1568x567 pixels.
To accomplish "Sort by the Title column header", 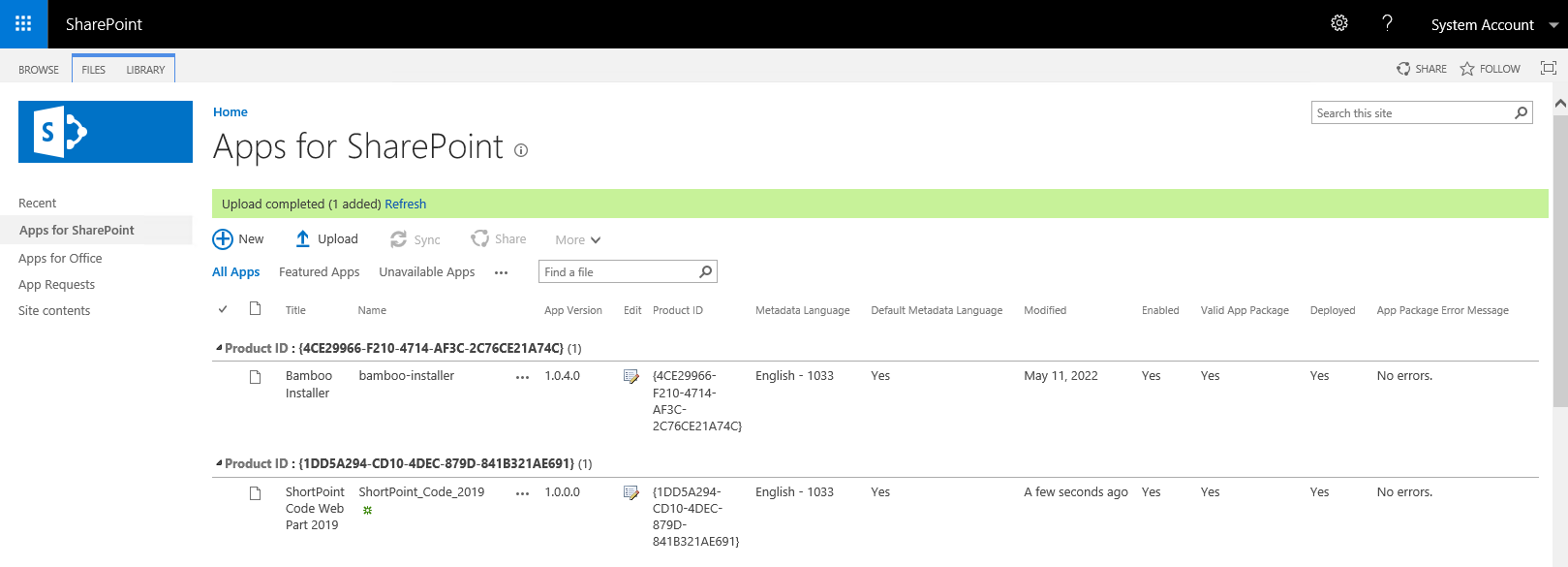I will click(x=295, y=310).
